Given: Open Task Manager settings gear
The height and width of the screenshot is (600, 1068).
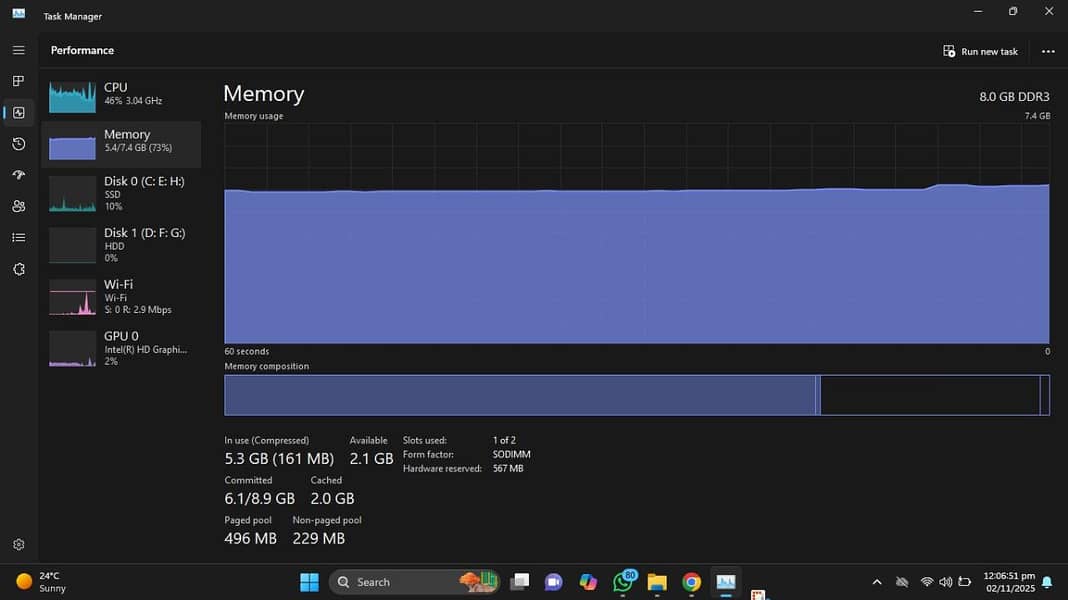Looking at the screenshot, I should (18, 545).
